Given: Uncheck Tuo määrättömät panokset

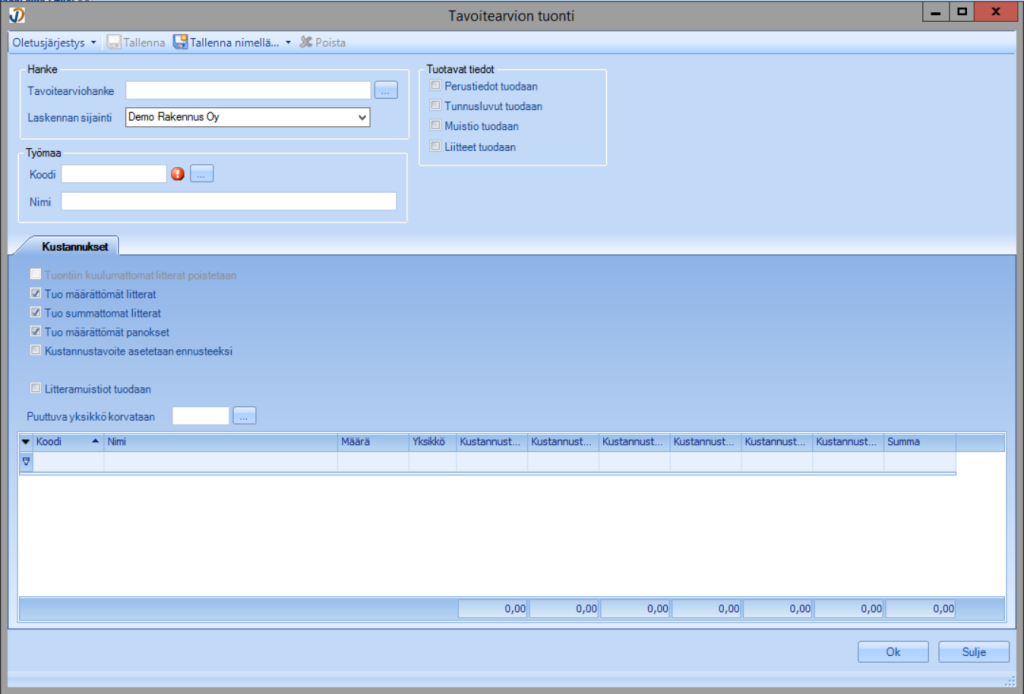Looking at the screenshot, I should click(36, 332).
